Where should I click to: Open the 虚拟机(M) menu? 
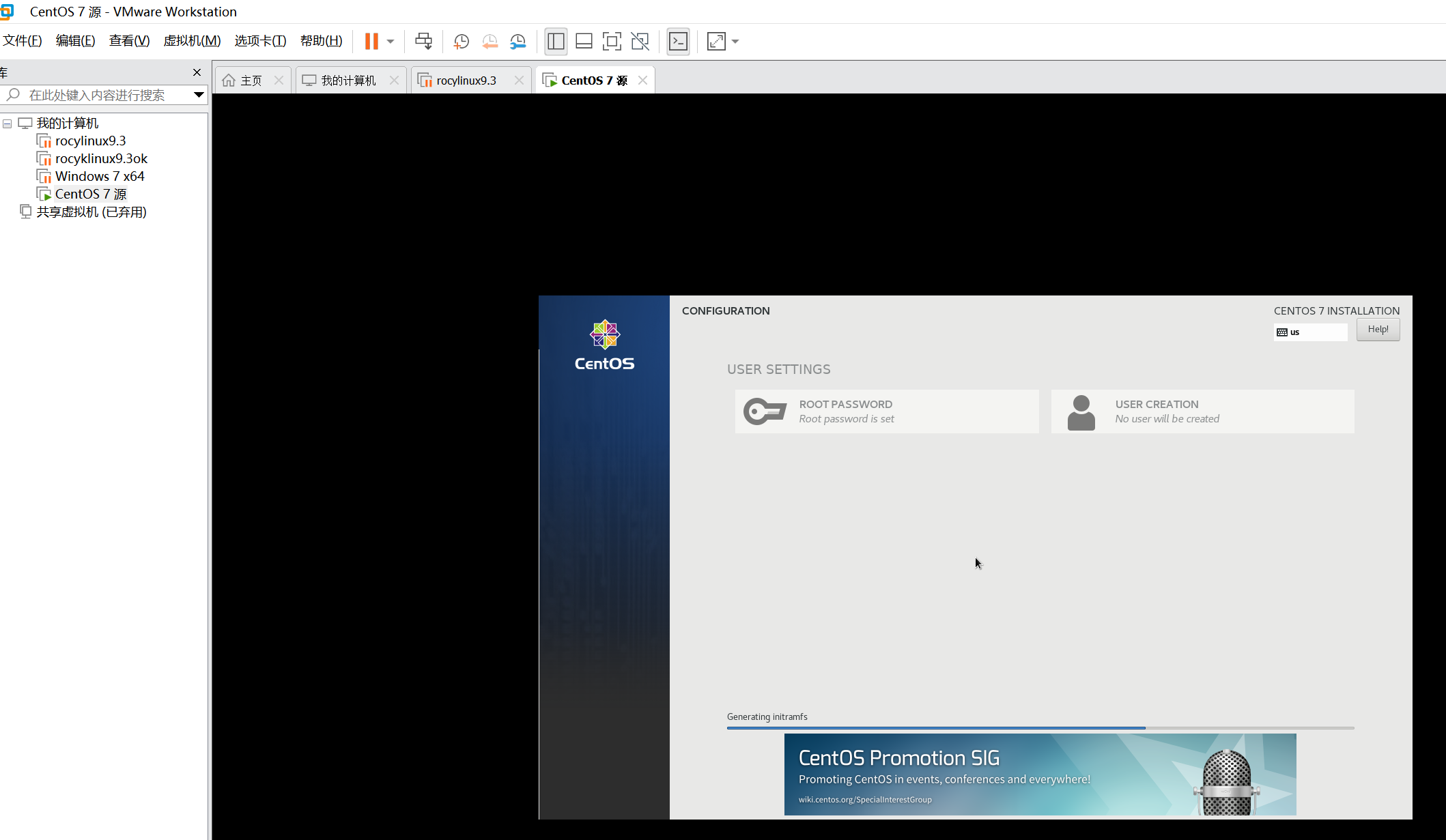(x=192, y=41)
